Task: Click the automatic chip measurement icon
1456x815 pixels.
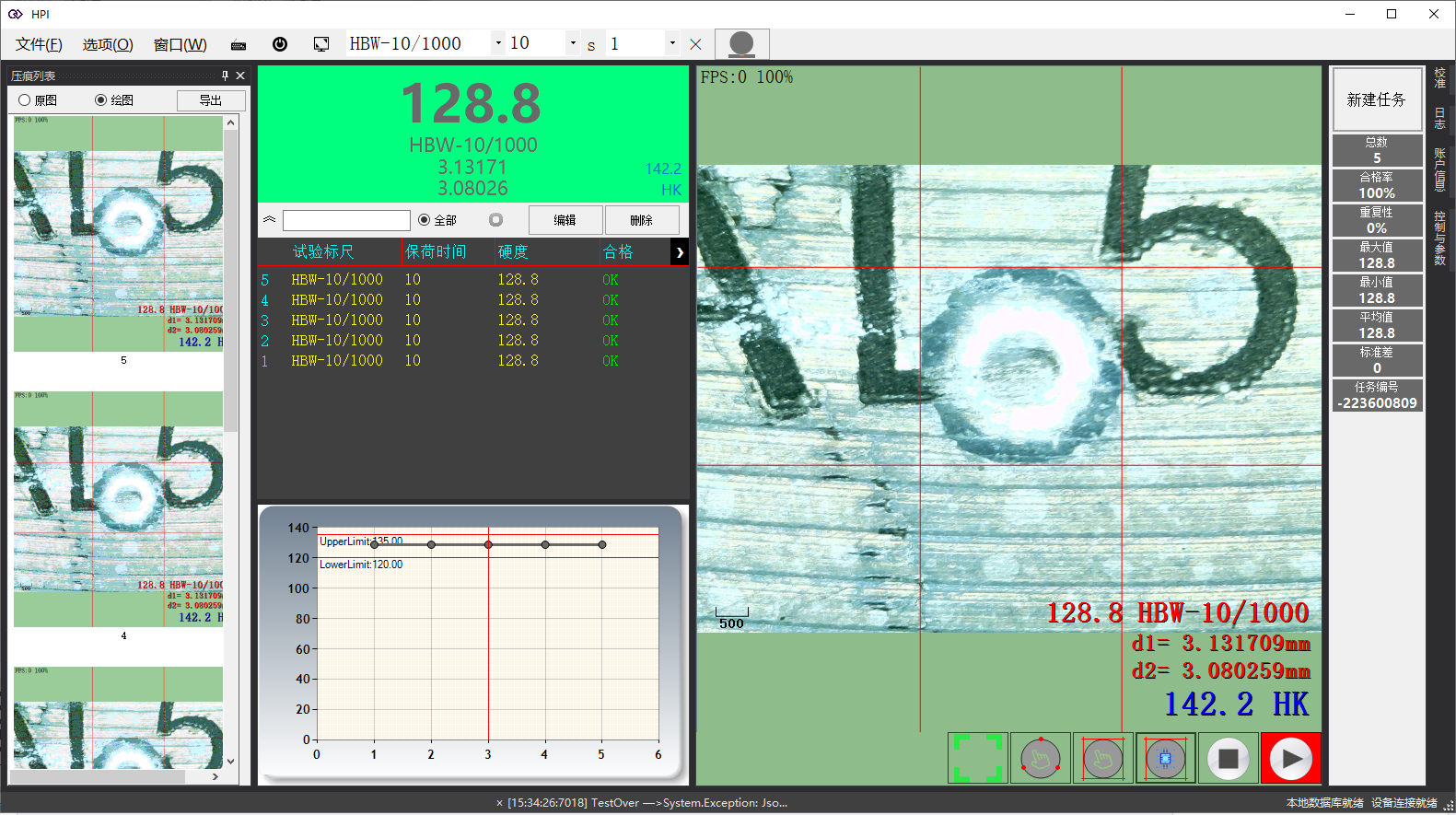Action: coord(1166,758)
